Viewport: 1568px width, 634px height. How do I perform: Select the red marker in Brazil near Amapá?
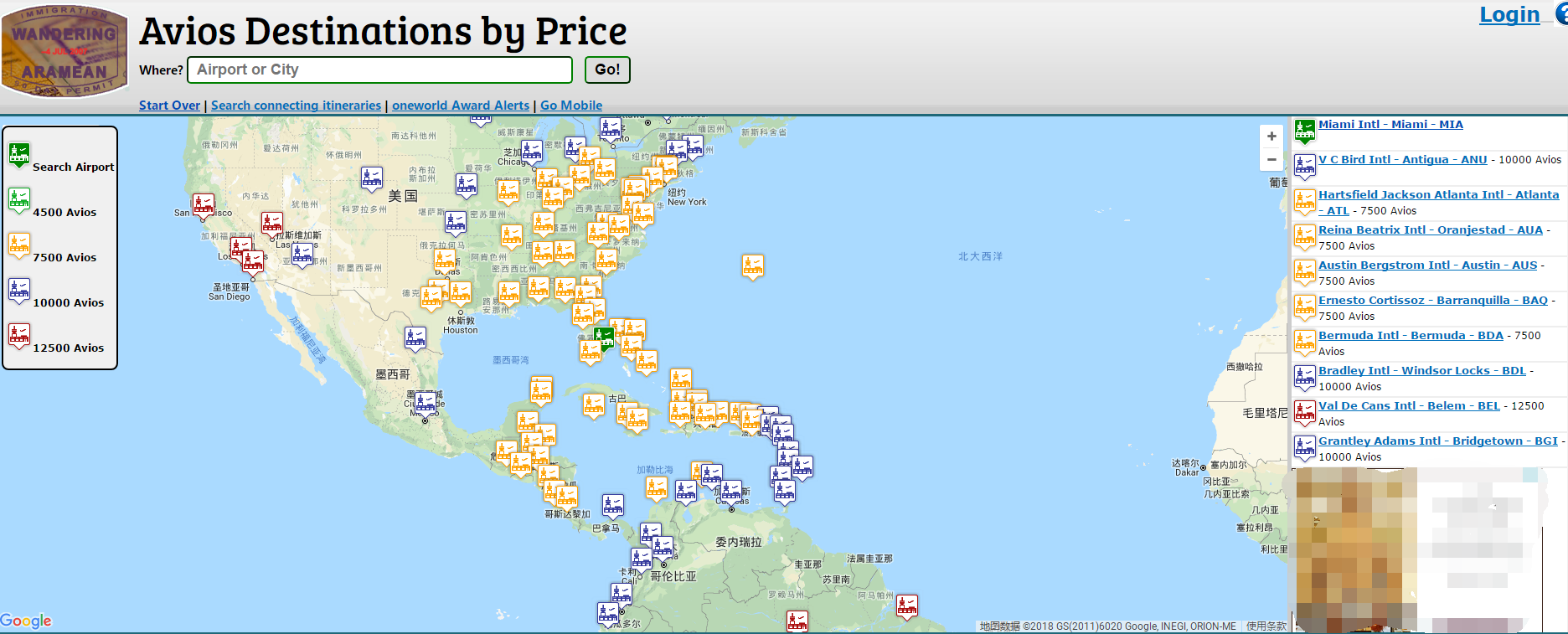point(907,606)
